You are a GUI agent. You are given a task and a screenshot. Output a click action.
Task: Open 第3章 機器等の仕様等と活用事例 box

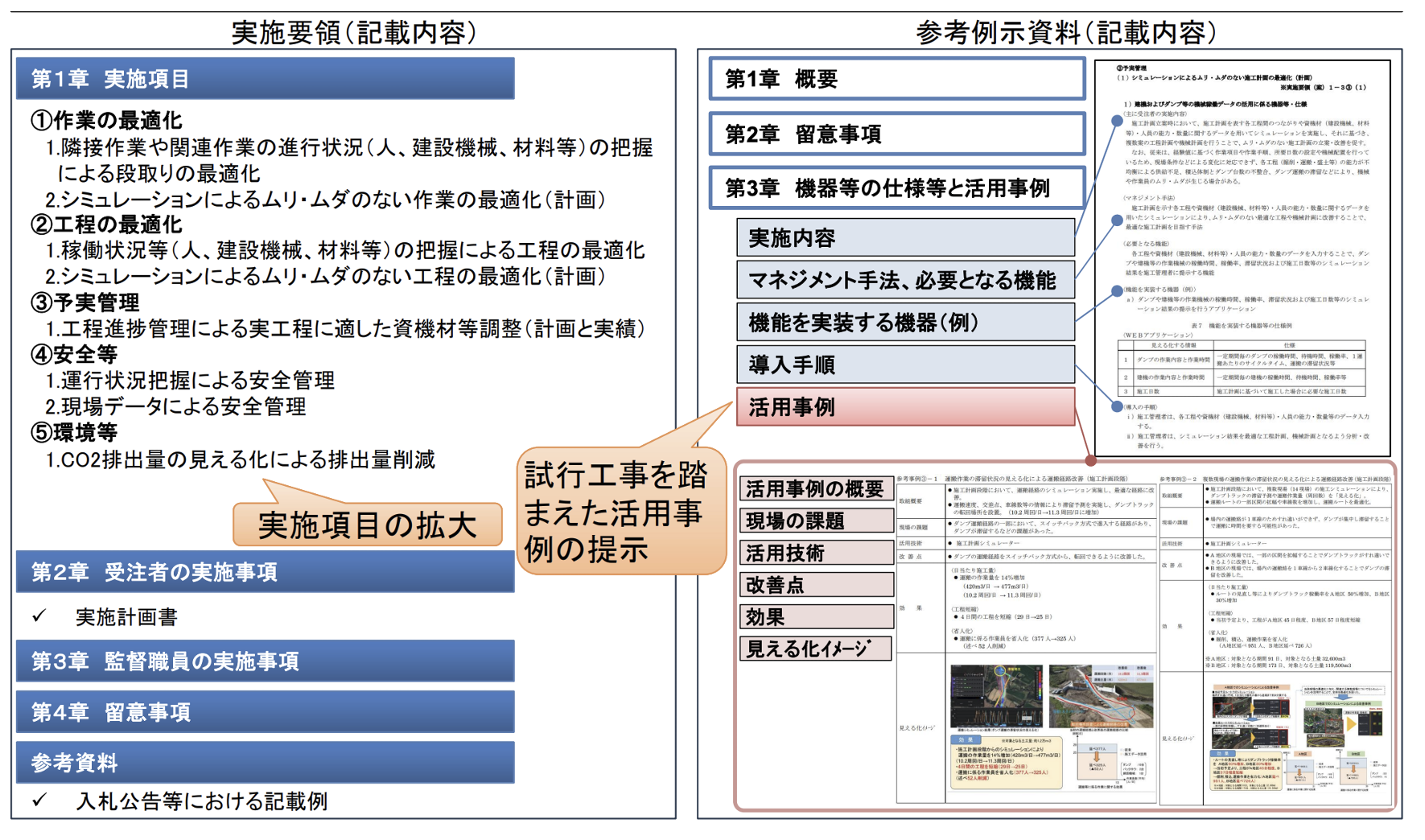pyautogui.click(x=897, y=188)
